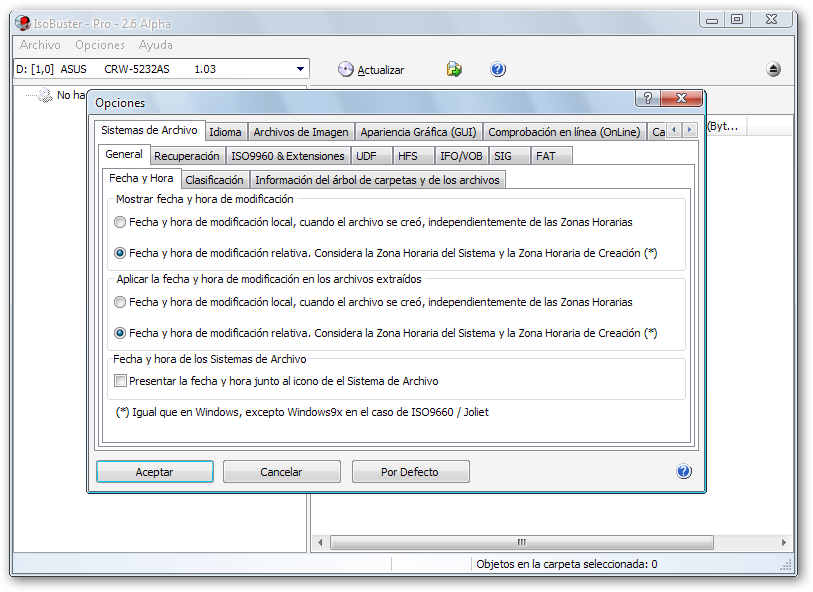813x592 pixels.
Task: Open the Opciones menu
Action: [100, 45]
